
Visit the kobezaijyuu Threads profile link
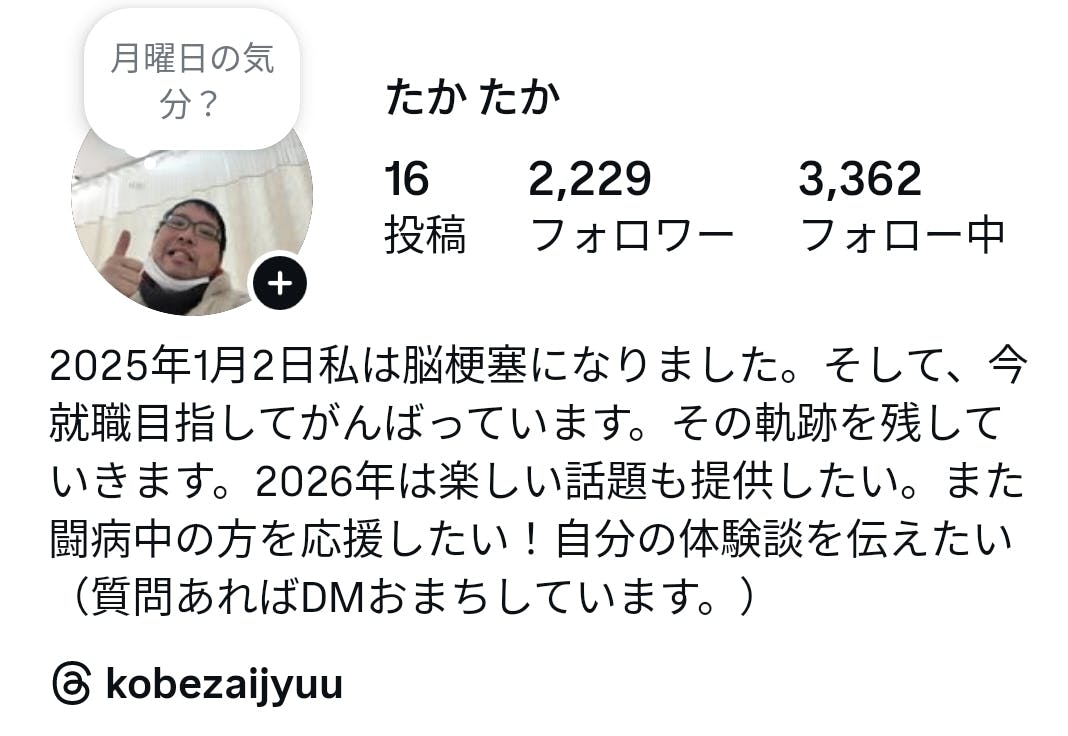(x=224, y=684)
